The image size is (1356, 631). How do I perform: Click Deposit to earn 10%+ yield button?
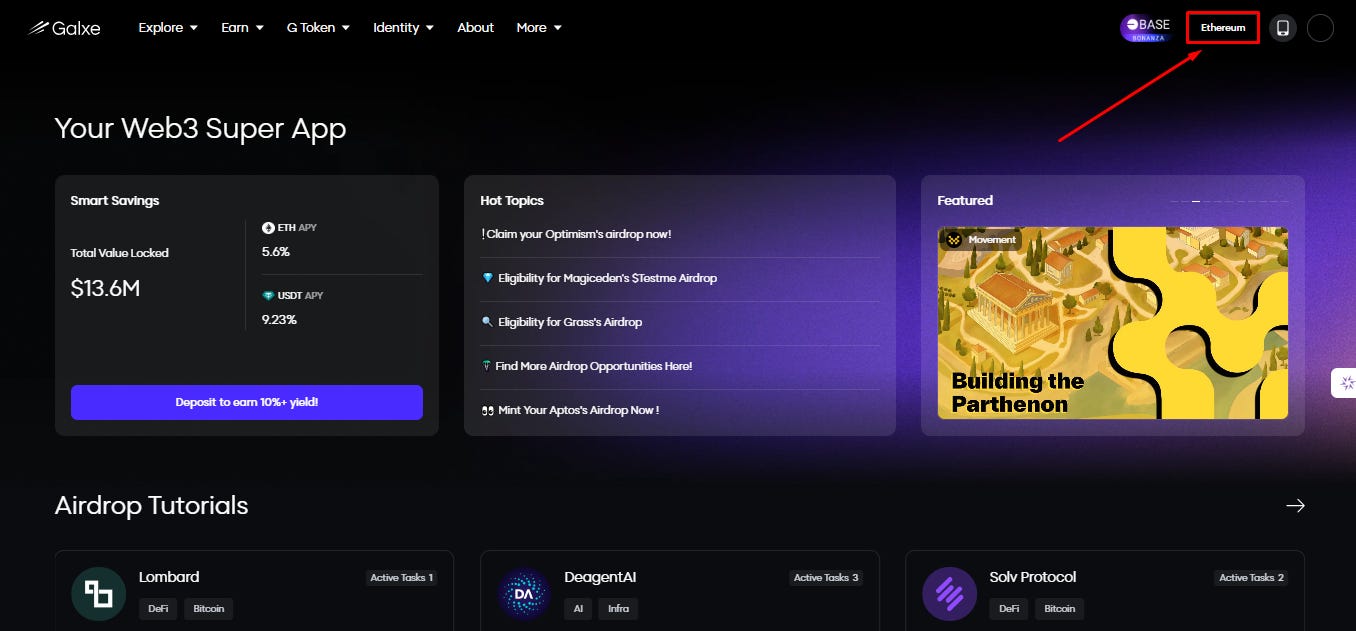click(247, 402)
